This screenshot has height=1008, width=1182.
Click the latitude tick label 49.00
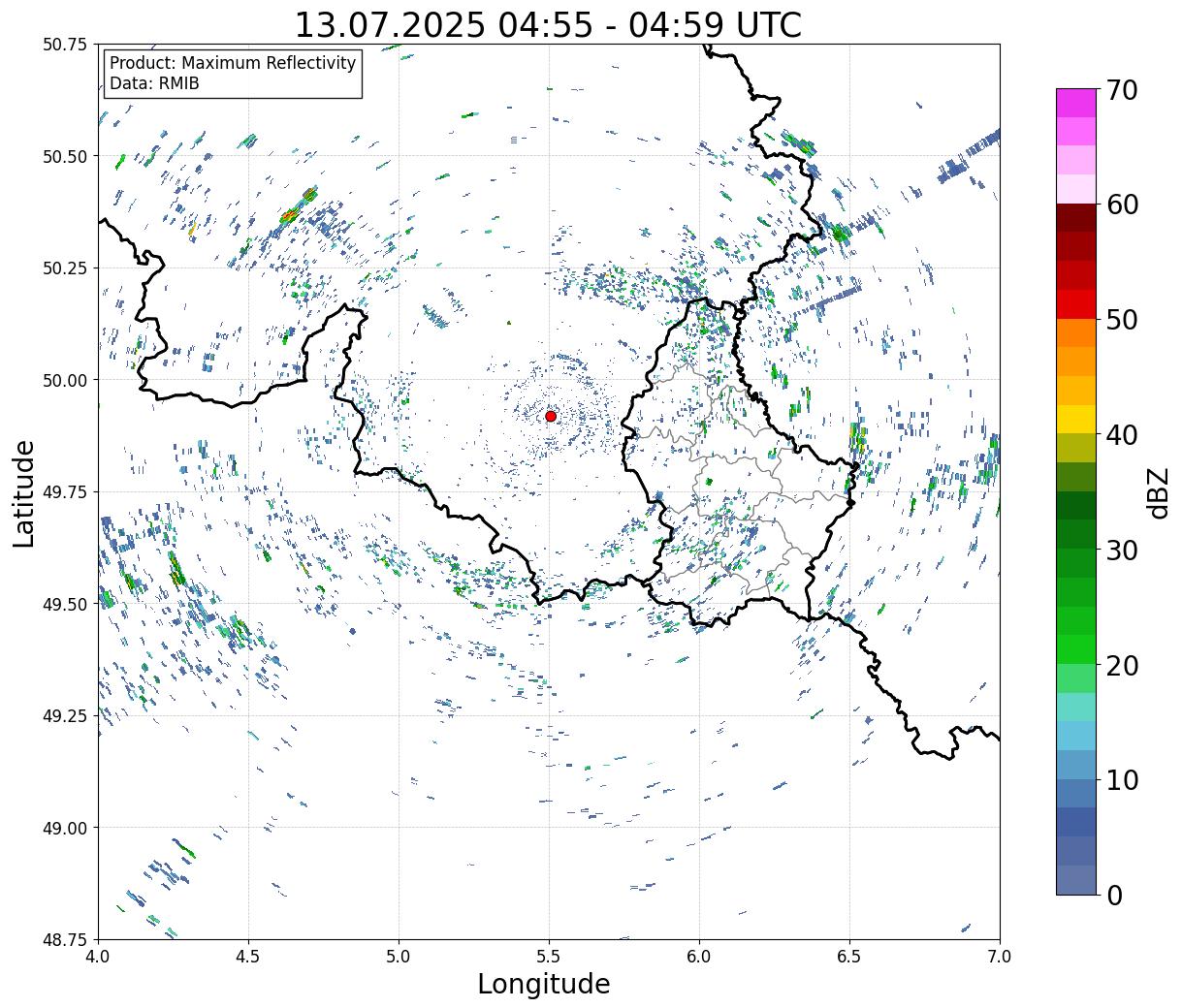point(65,828)
